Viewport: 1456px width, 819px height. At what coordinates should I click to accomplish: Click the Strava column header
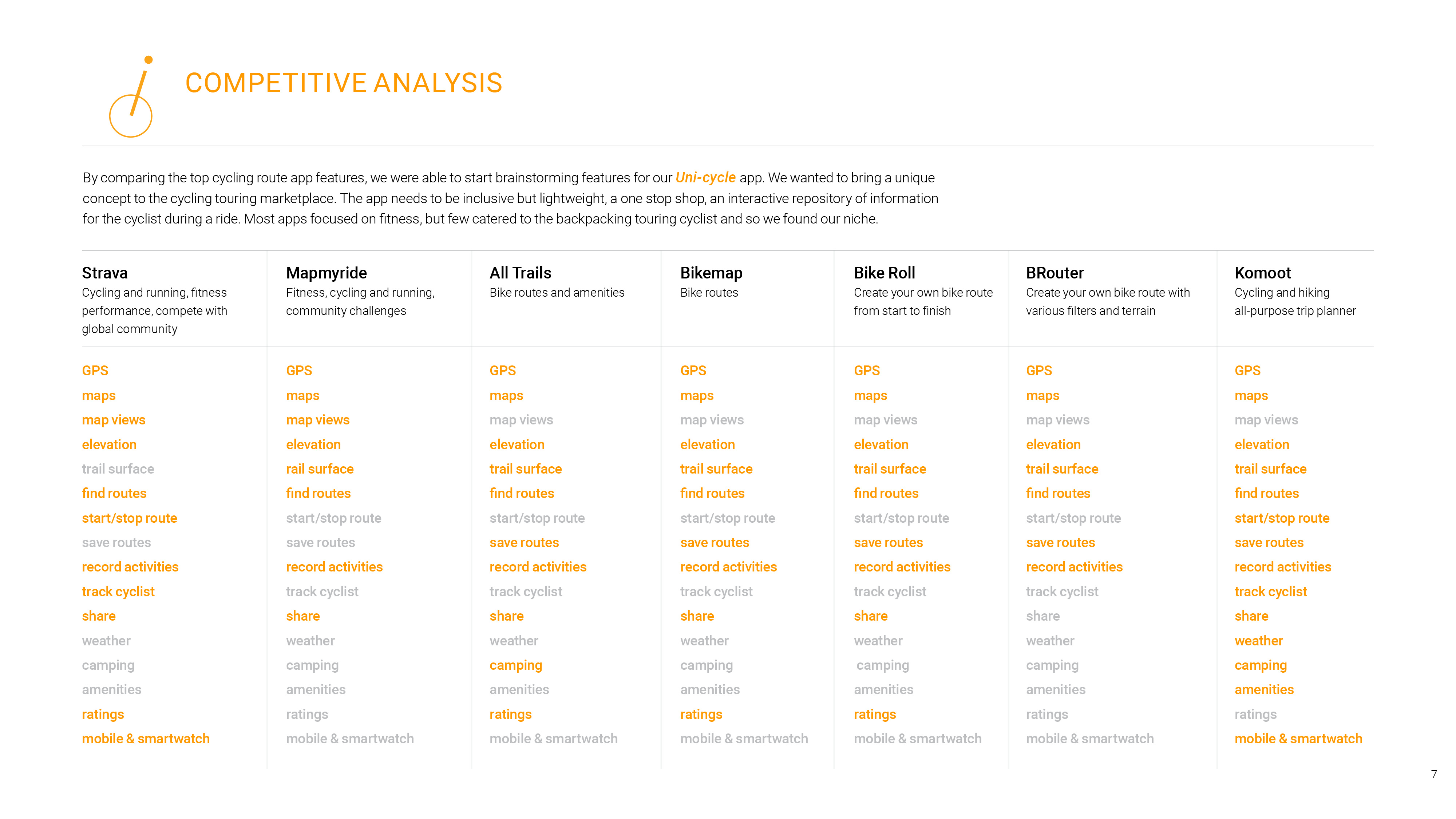pyautogui.click(x=104, y=272)
